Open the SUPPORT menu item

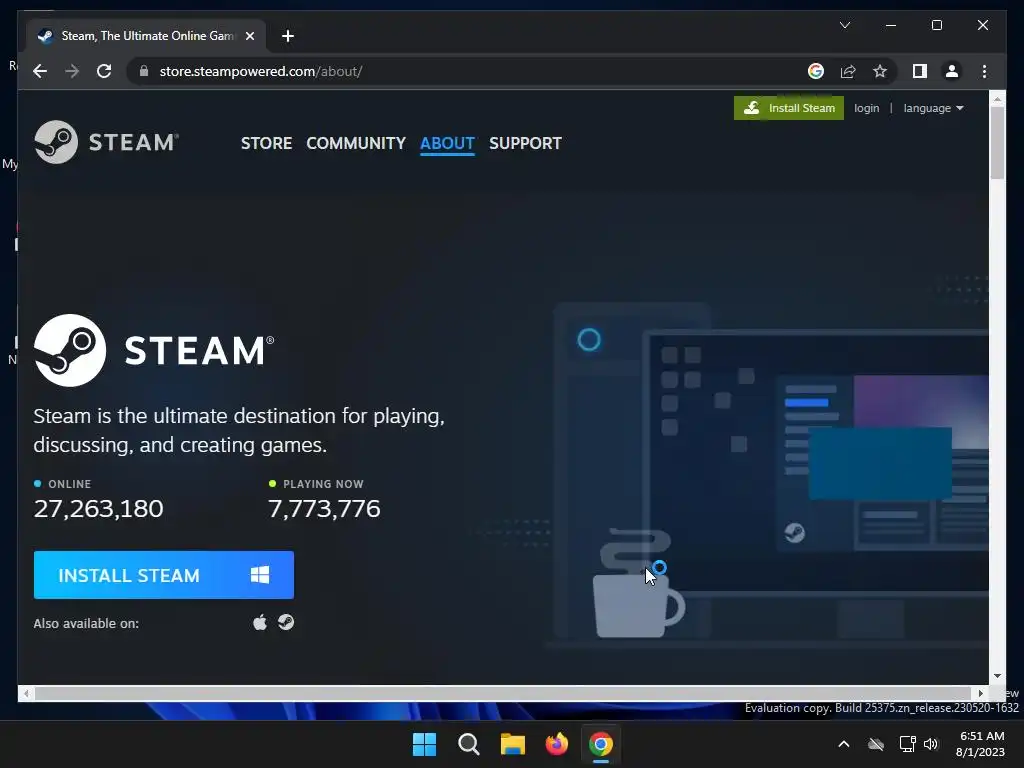coord(525,143)
